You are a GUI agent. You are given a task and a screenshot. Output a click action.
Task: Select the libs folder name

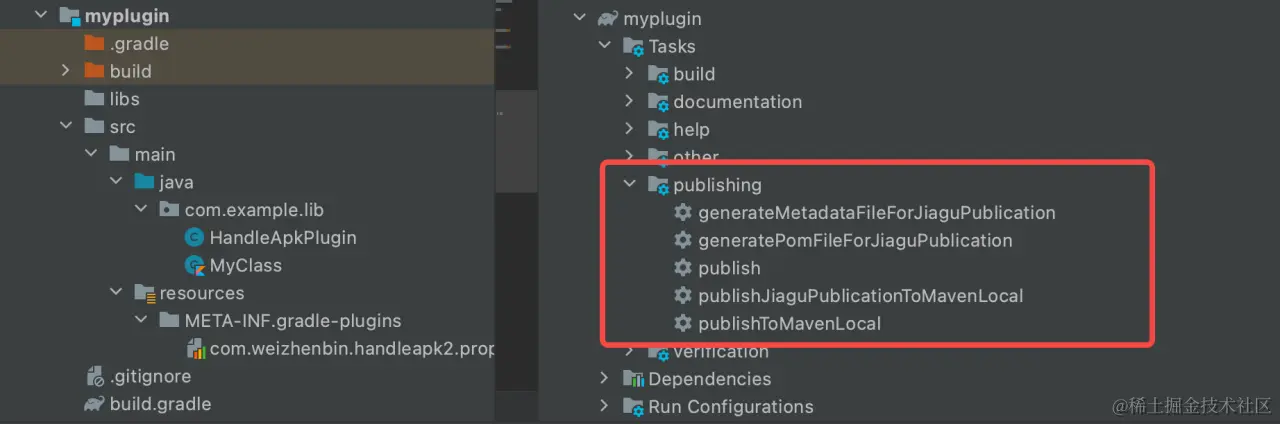tap(125, 99)
